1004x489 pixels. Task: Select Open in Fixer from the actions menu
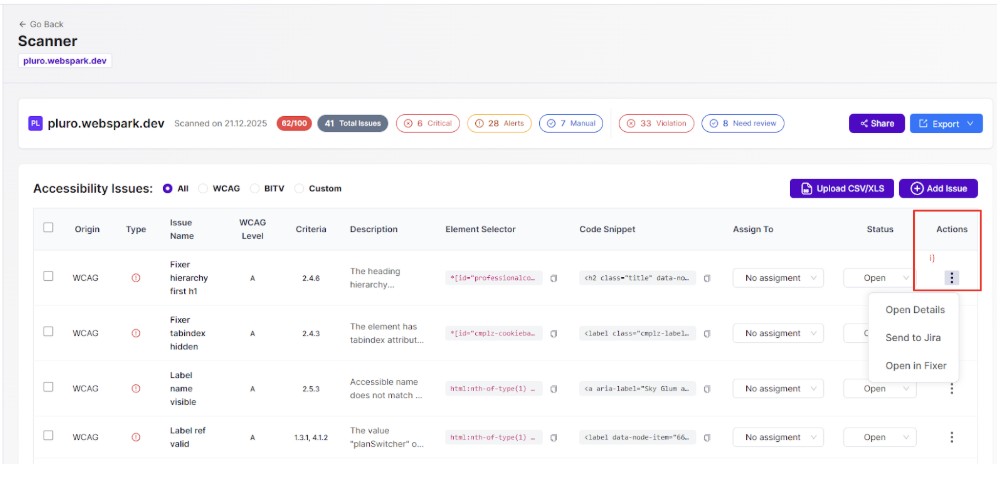(915, 366)
